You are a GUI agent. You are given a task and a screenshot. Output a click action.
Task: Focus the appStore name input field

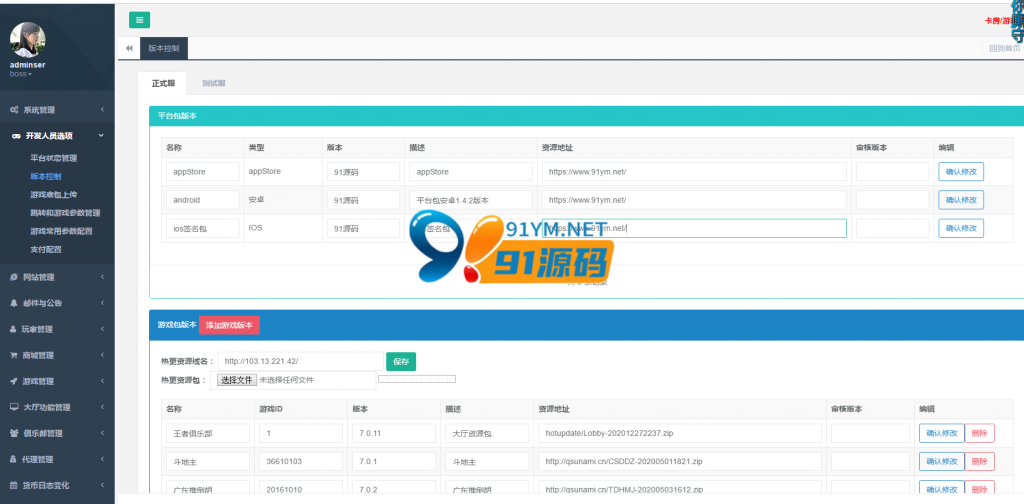[202, 172]
